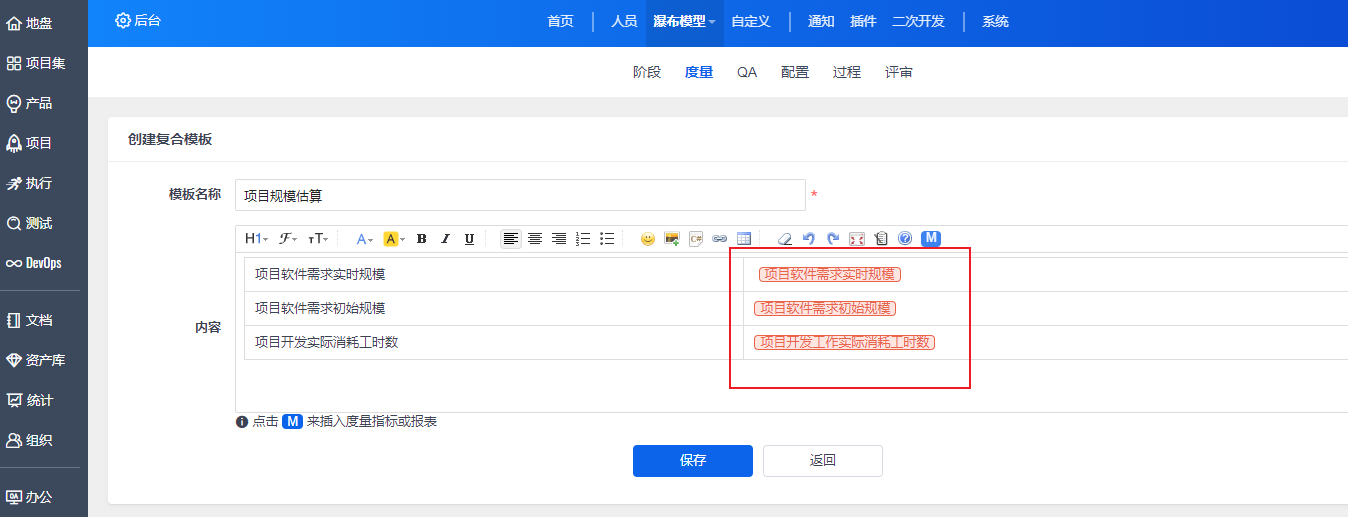Screen dimensions: 1348x517
Task: Open 文档 in the left sidebar
Action: tap(30, 320)
